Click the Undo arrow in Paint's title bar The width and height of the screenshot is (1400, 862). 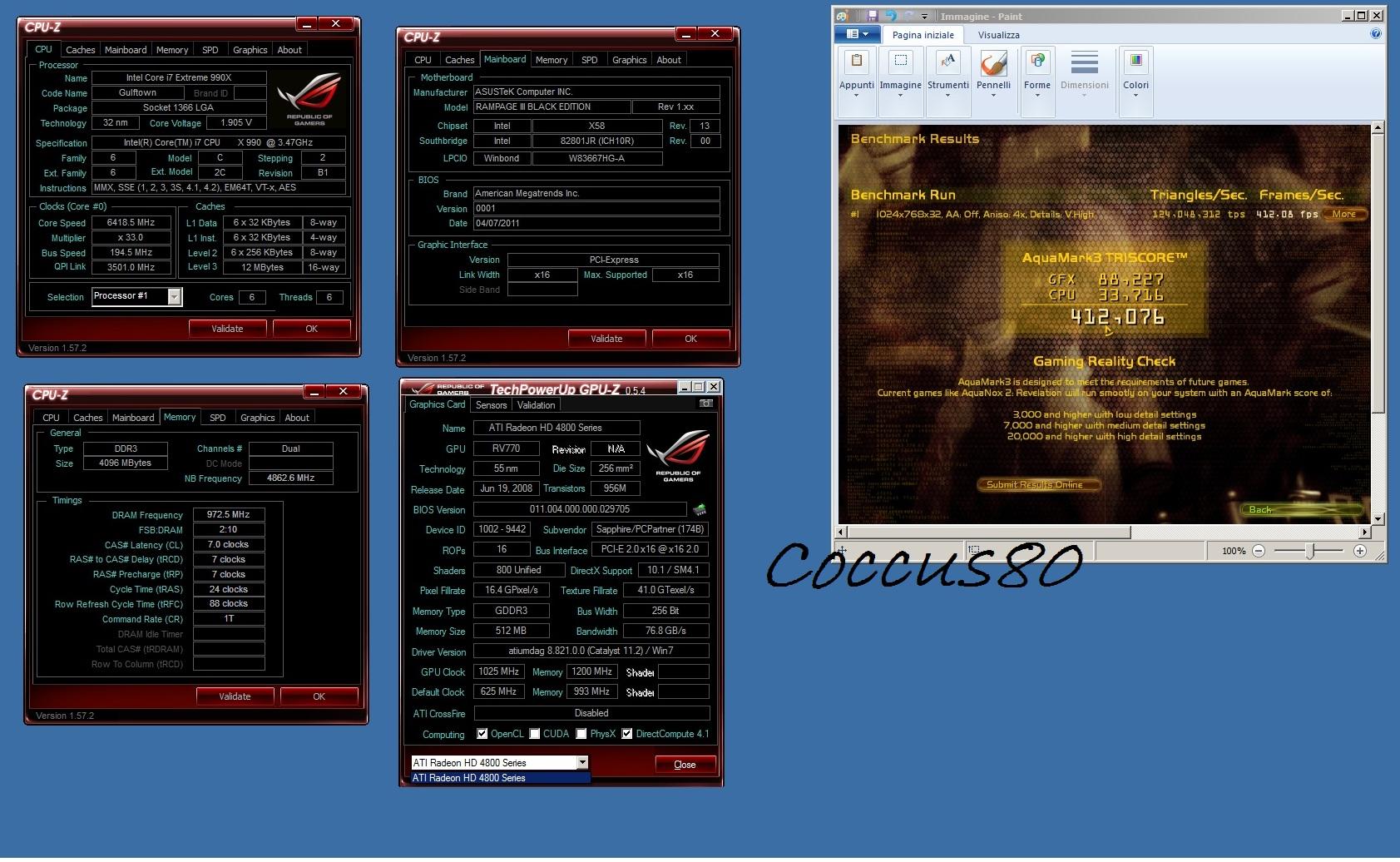tap(891, 16)
